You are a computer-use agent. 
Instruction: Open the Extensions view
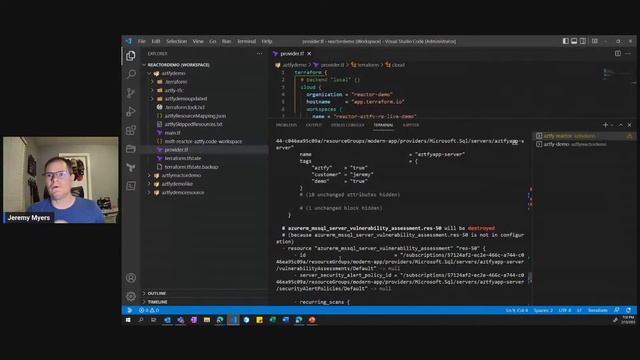click(x=131, y=130)
